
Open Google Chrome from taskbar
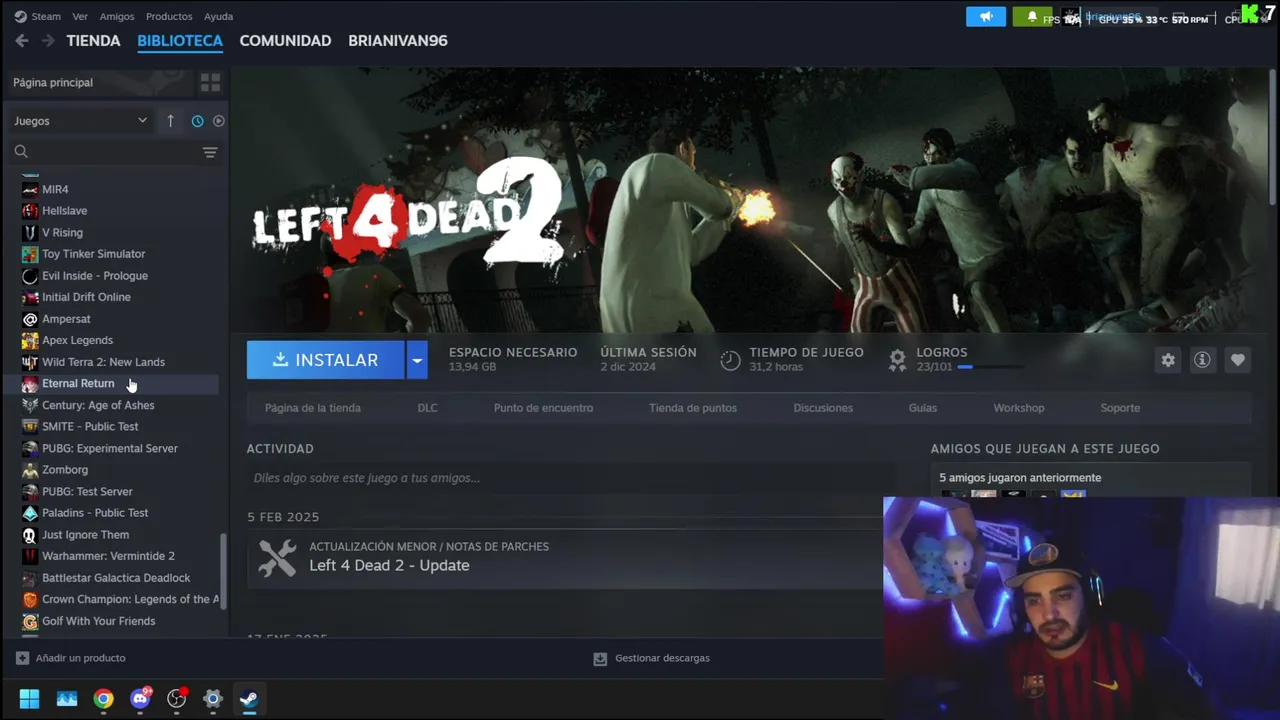103,699
